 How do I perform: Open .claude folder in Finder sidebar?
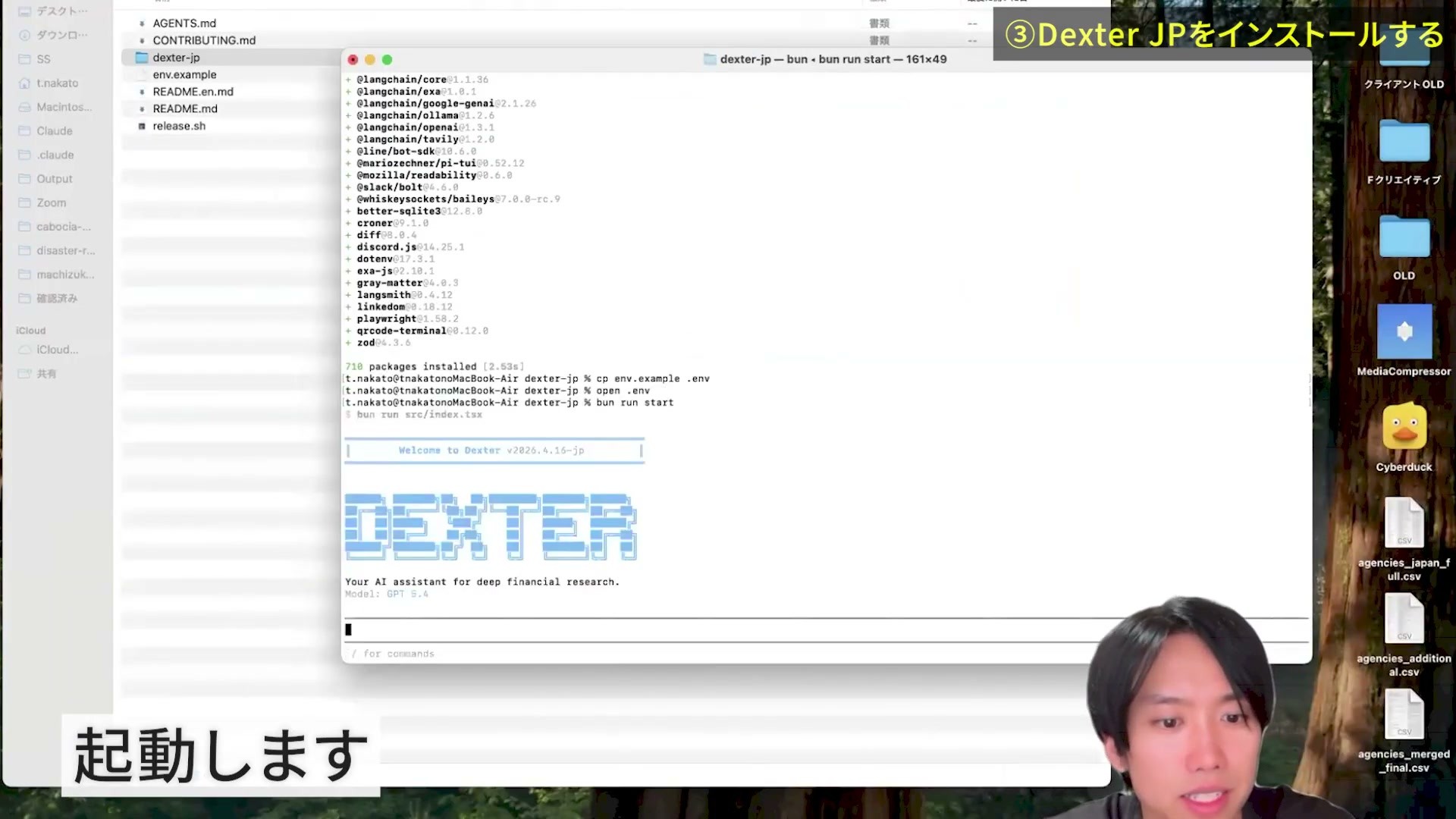point(55,155)
